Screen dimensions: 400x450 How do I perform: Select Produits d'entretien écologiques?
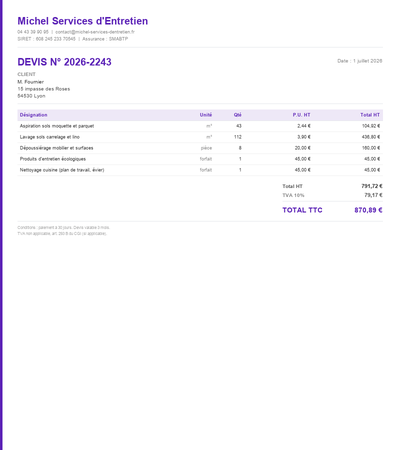pos(53,159)
